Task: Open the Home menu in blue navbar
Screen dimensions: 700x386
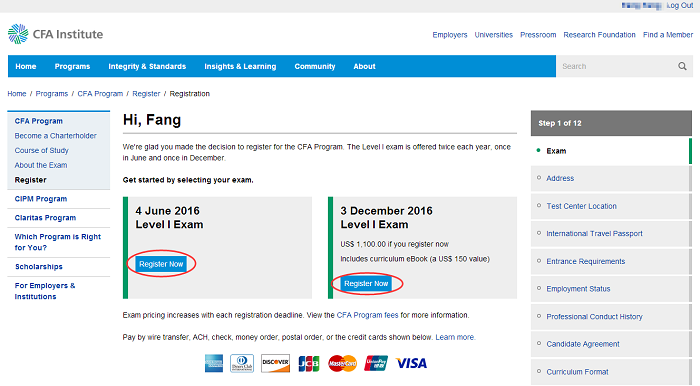Action: pyautogui.click(x=26, y=66)
